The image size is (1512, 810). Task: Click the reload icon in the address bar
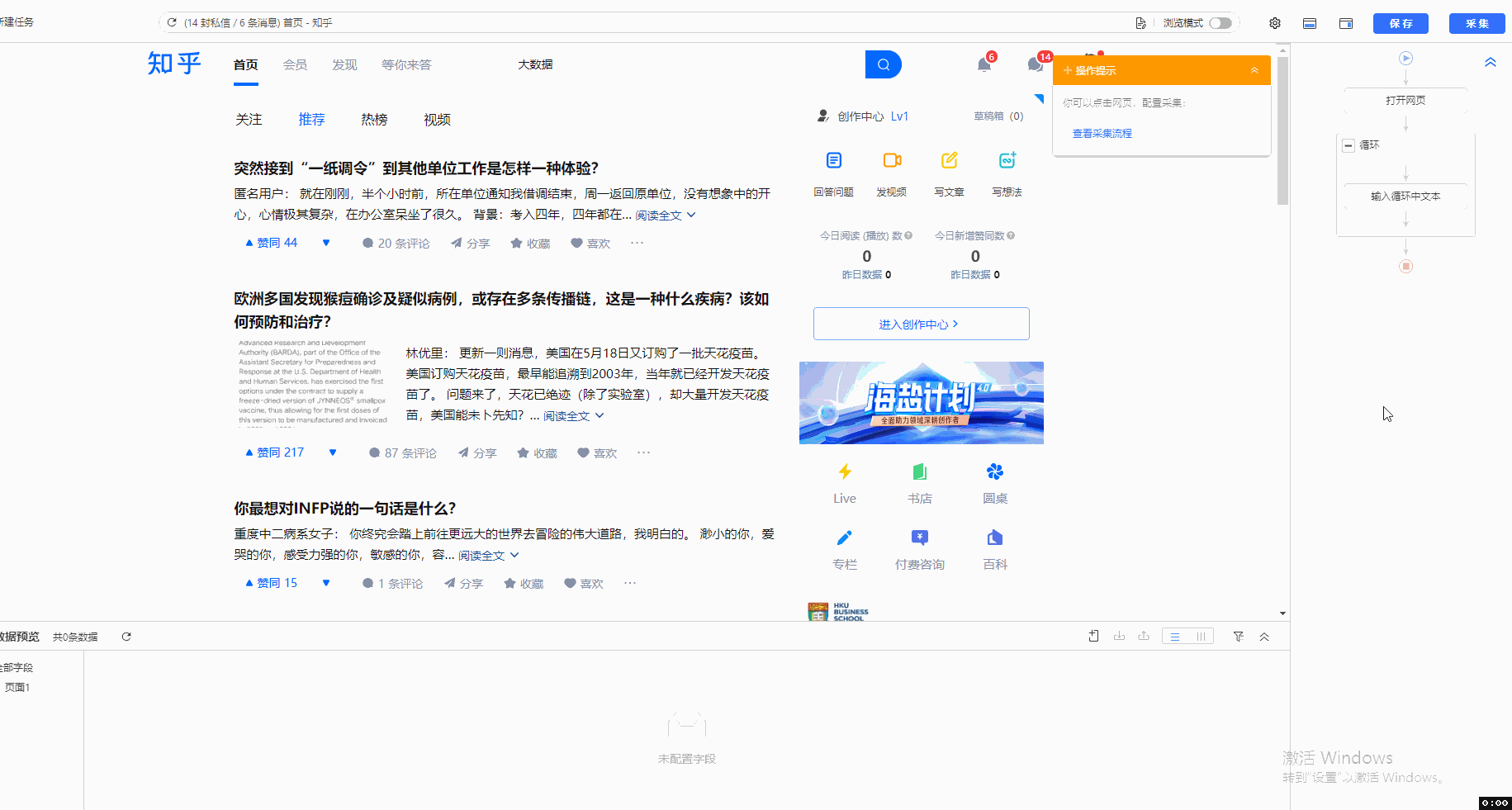[x=172, y=22]
